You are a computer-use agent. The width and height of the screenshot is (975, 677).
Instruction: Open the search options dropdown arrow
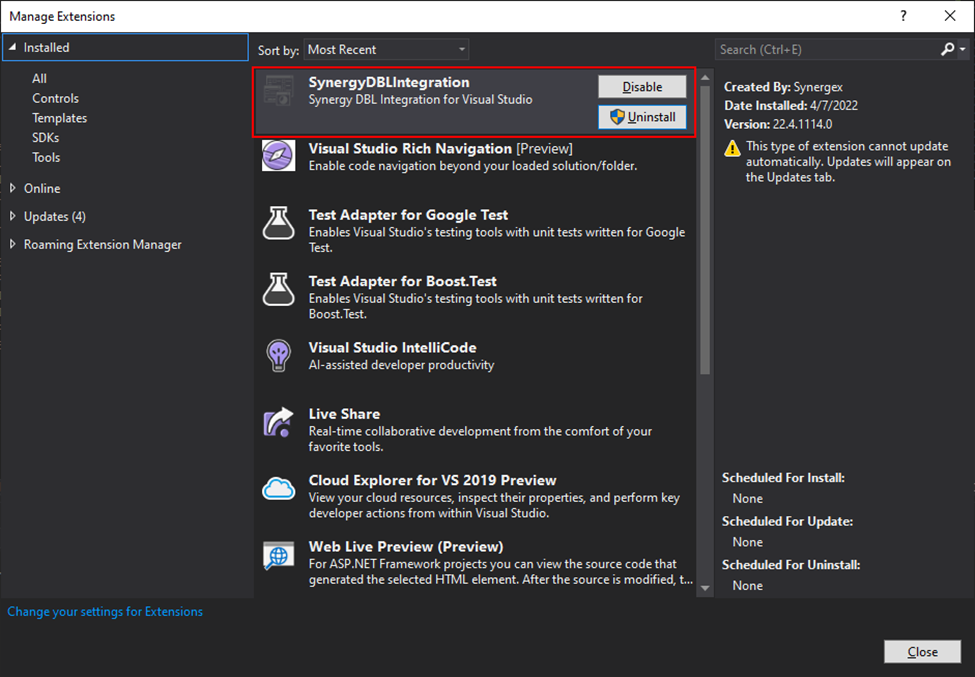pos(963,49)
